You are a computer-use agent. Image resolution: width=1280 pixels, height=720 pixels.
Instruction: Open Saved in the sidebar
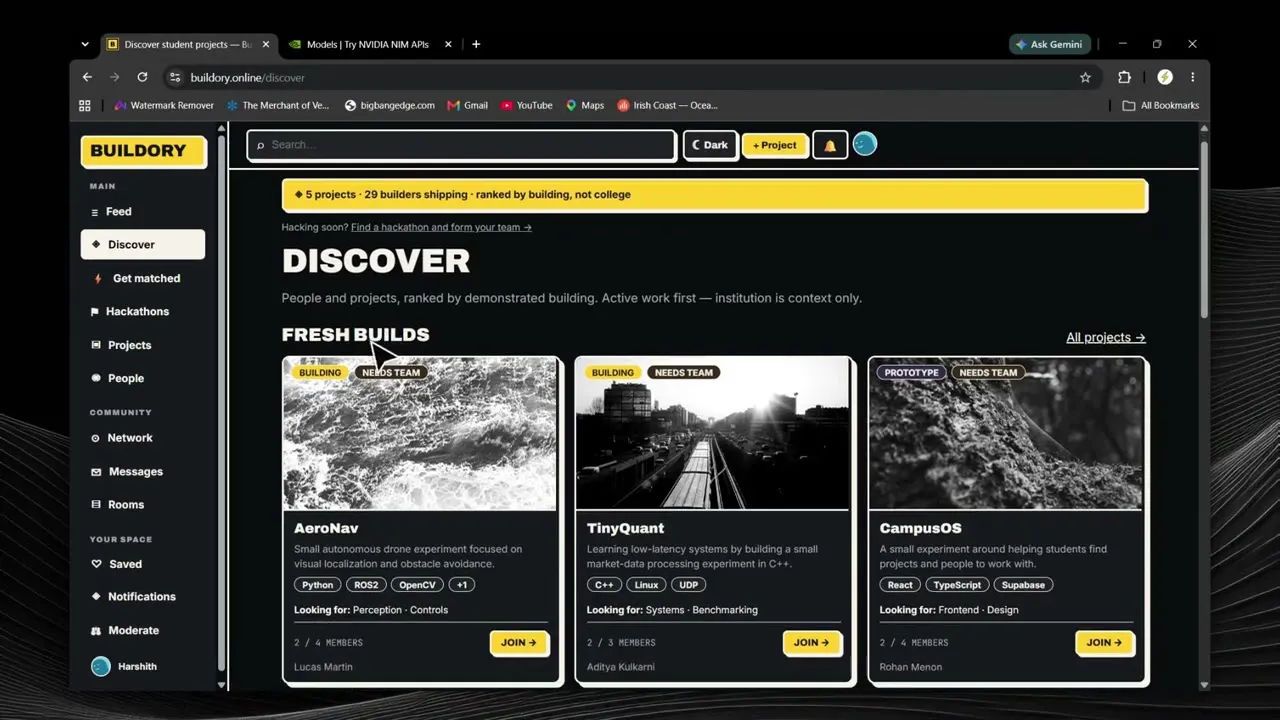coord(143,564)
